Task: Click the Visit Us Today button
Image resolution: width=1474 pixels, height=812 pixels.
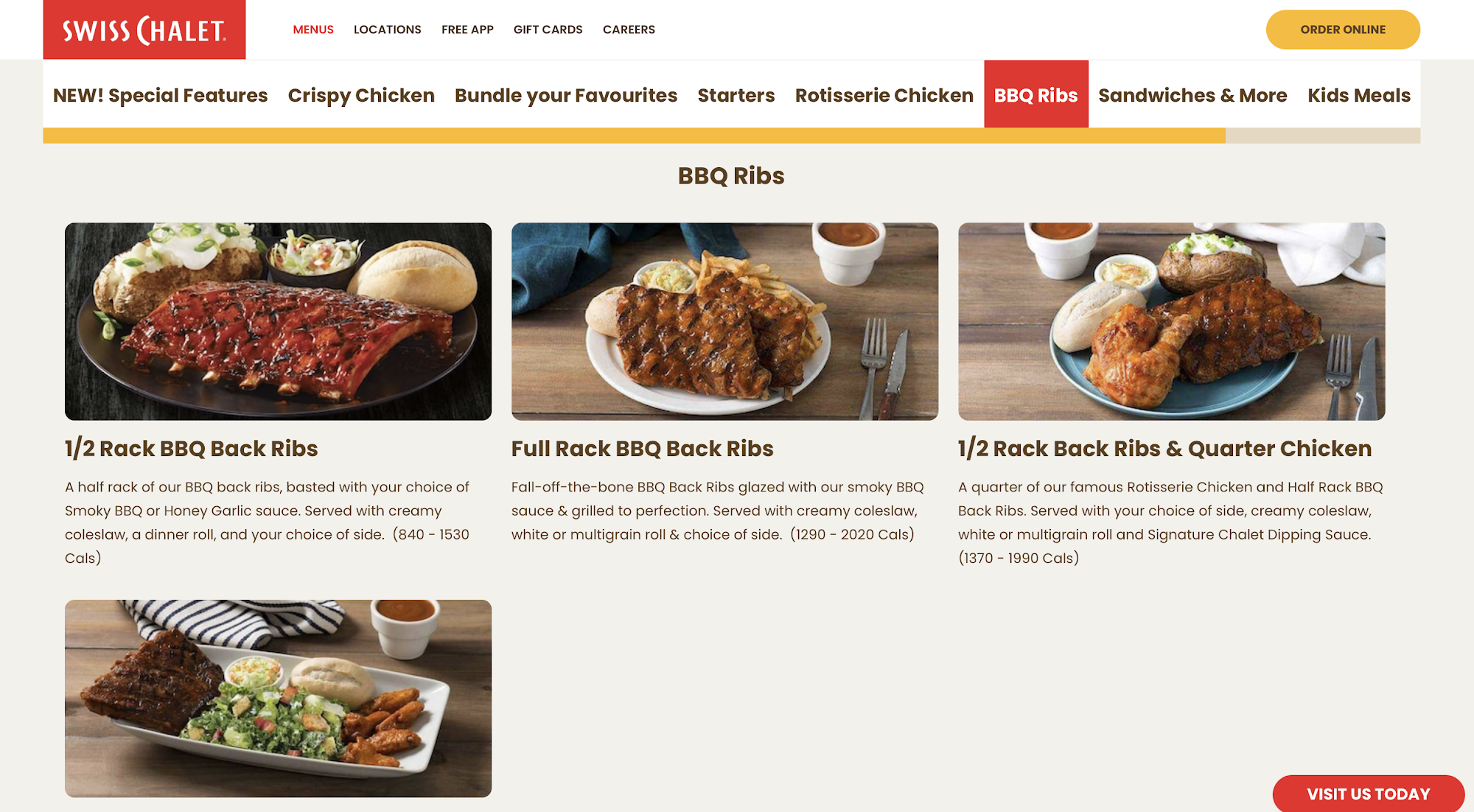Action: 1369,794
